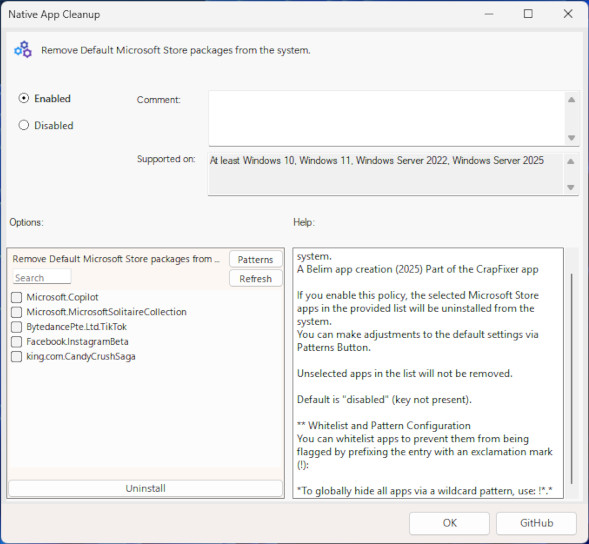Minimize the Native App Cleanup window
This screenshot has height=544, width=589.
click(489, 14)
